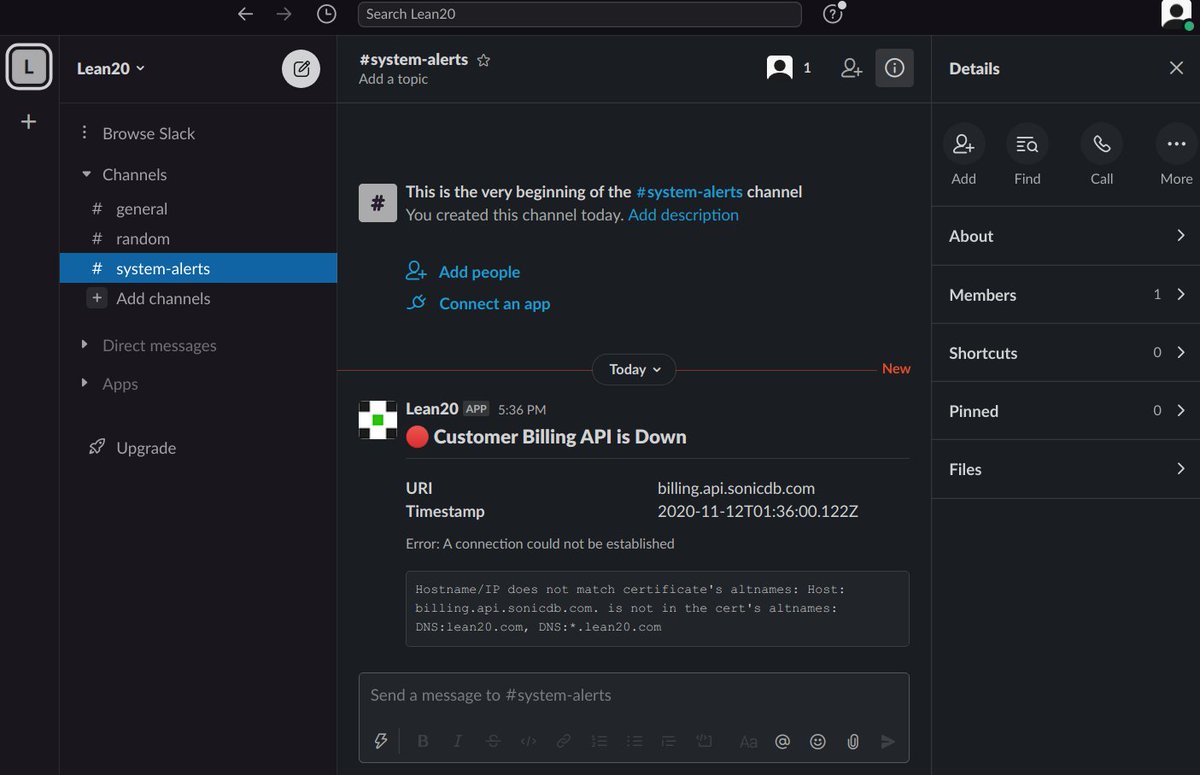Toggle ordered list formatting
This screenshot has width=1200, height=775.
click(599, 741)
